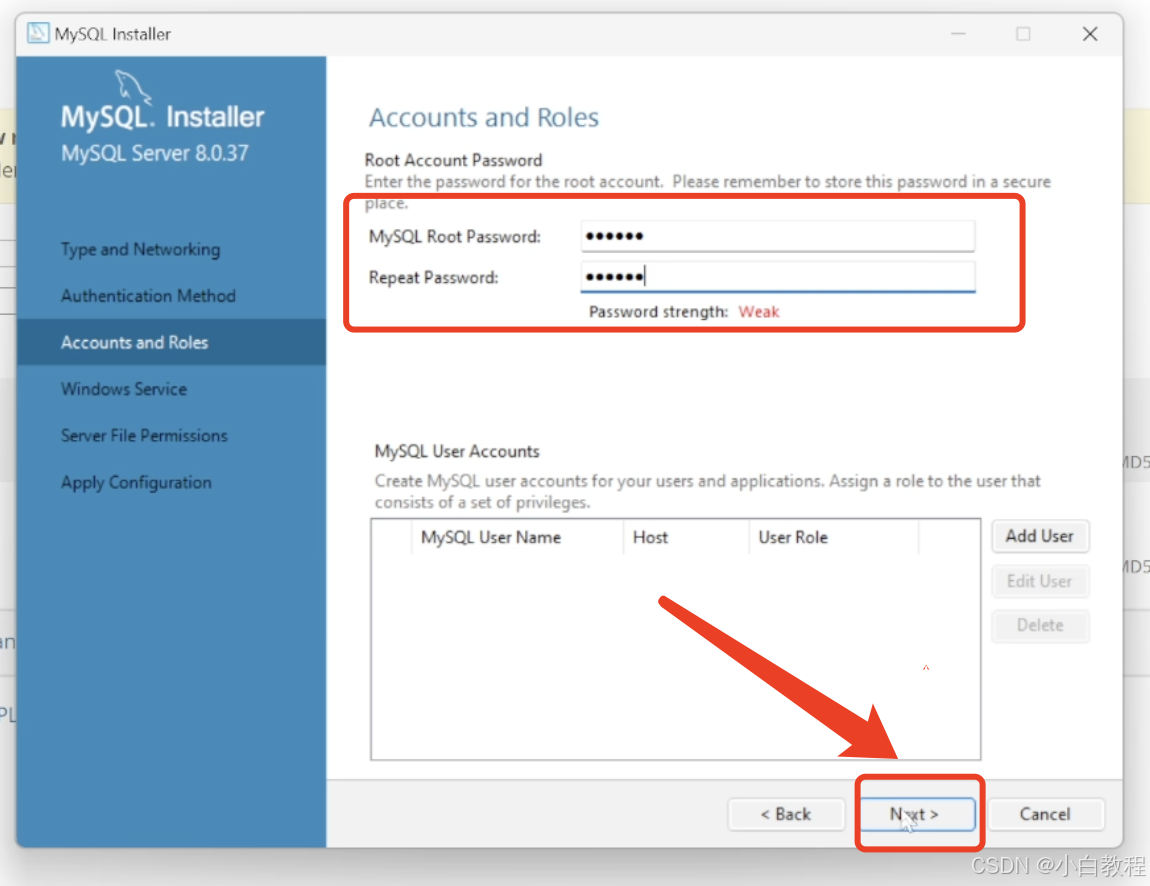
Task: Sort by Host column header
Action: [x=686, y=537]
